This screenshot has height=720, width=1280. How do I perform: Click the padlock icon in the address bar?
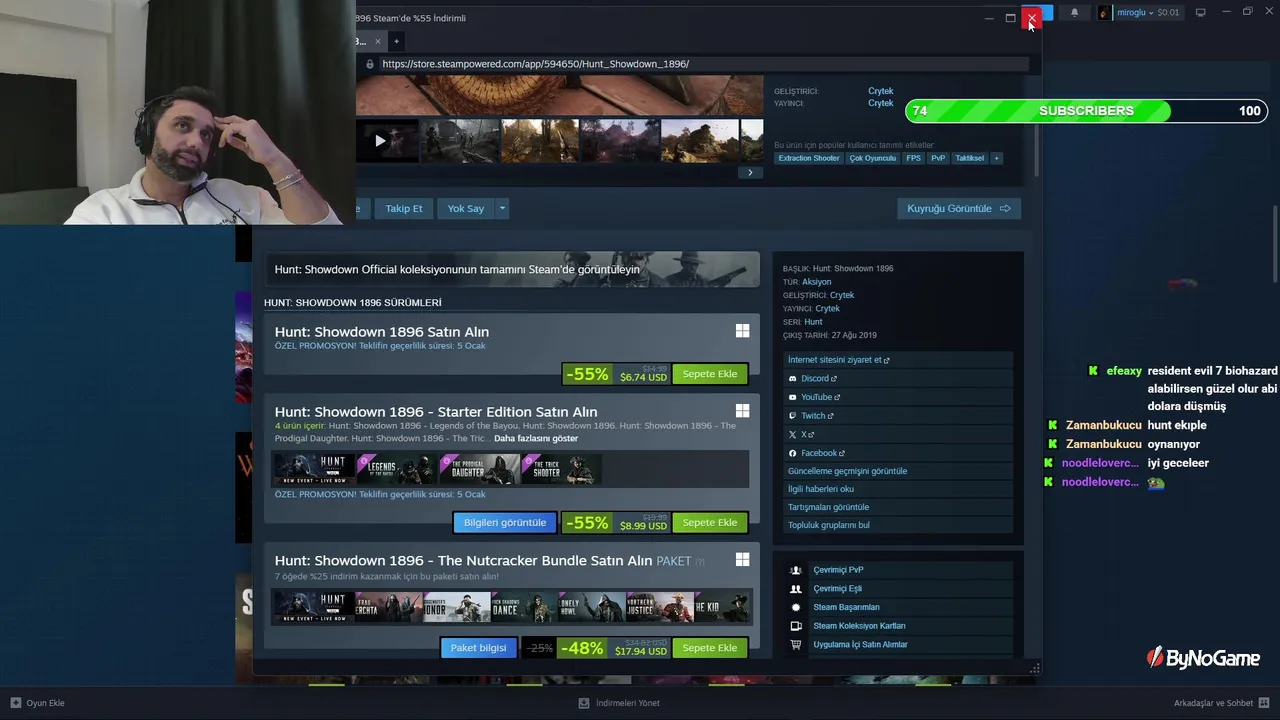[370, 64]
